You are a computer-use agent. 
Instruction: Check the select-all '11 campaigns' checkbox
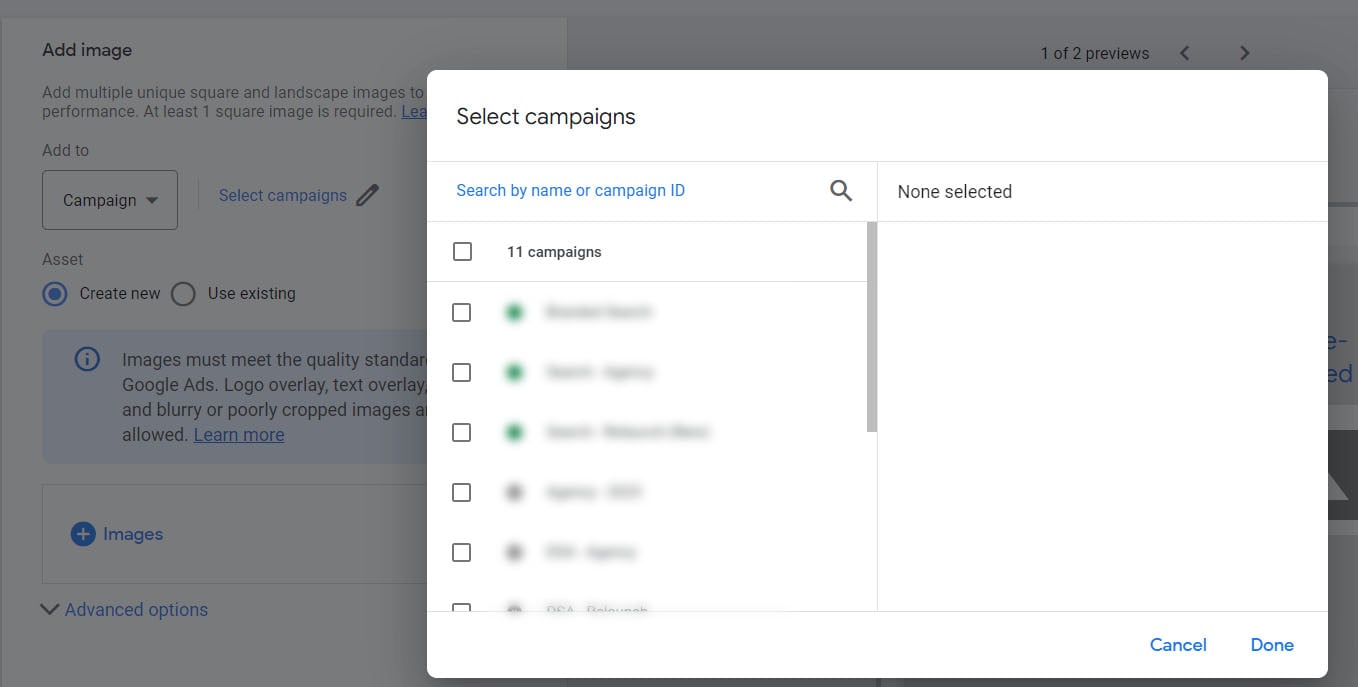tap(462, 252)
